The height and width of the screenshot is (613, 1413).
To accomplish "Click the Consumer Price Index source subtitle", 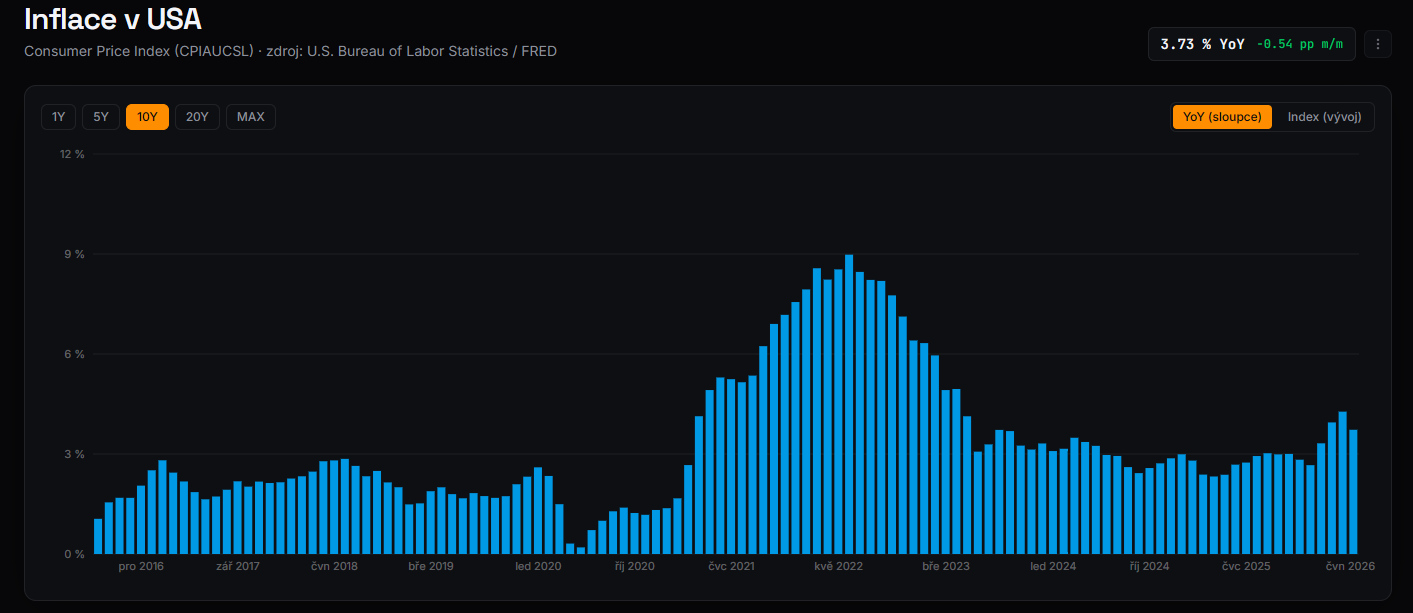I will click(290, 51).
